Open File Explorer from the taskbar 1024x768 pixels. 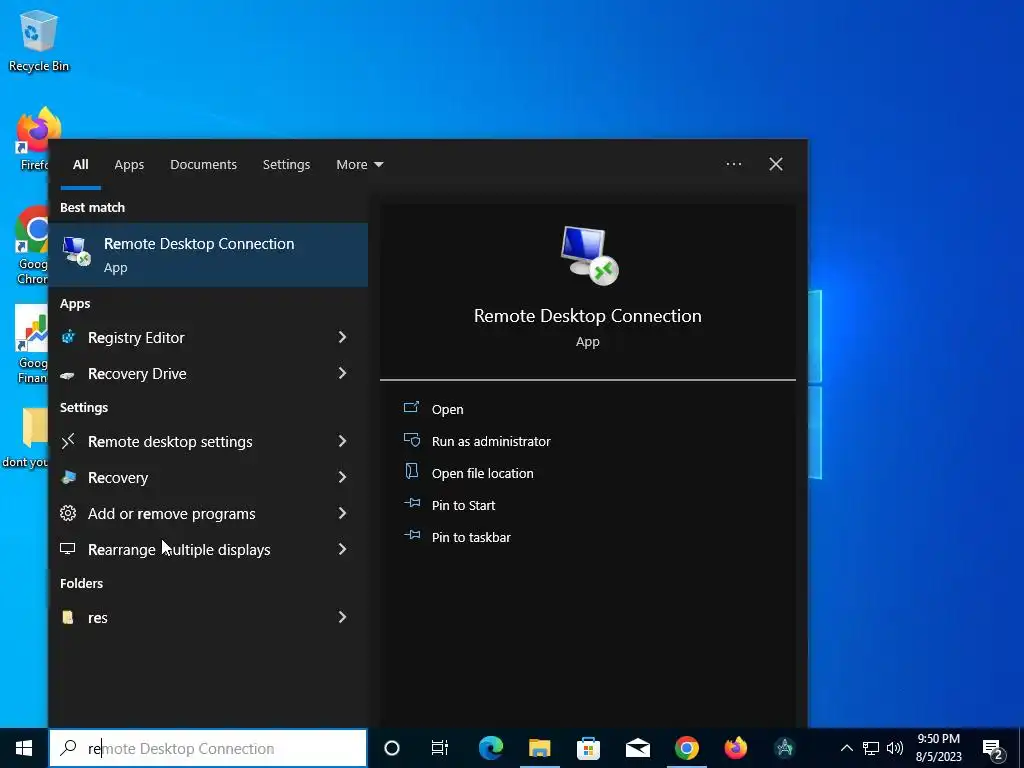(x=539, y=748)
